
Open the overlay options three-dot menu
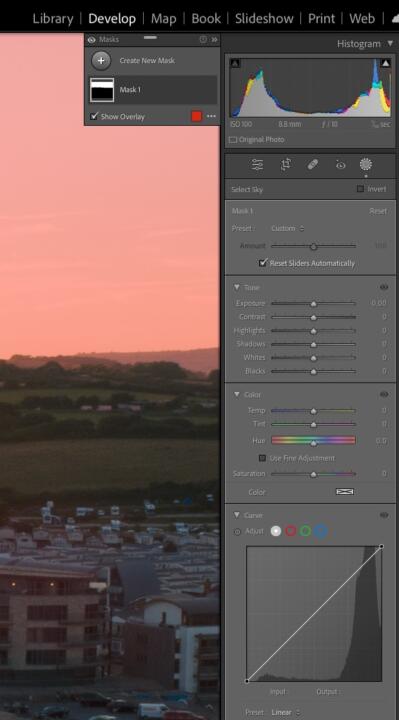[211, 116]
